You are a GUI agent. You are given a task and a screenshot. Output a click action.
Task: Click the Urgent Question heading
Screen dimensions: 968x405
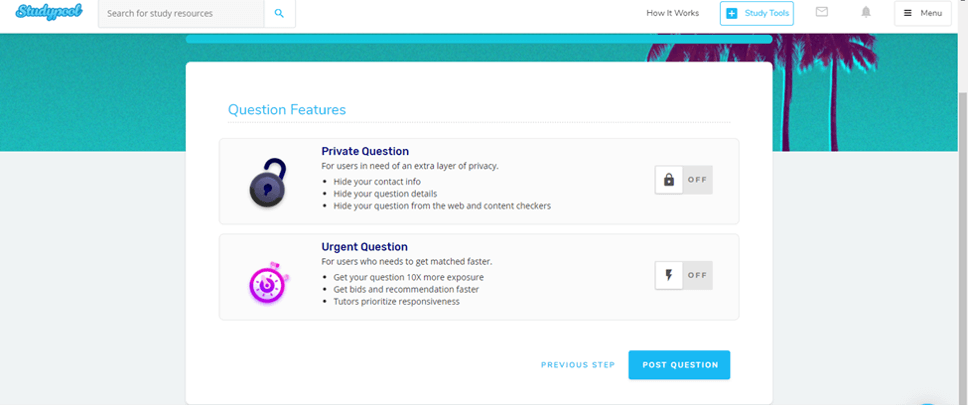[364, 247]
